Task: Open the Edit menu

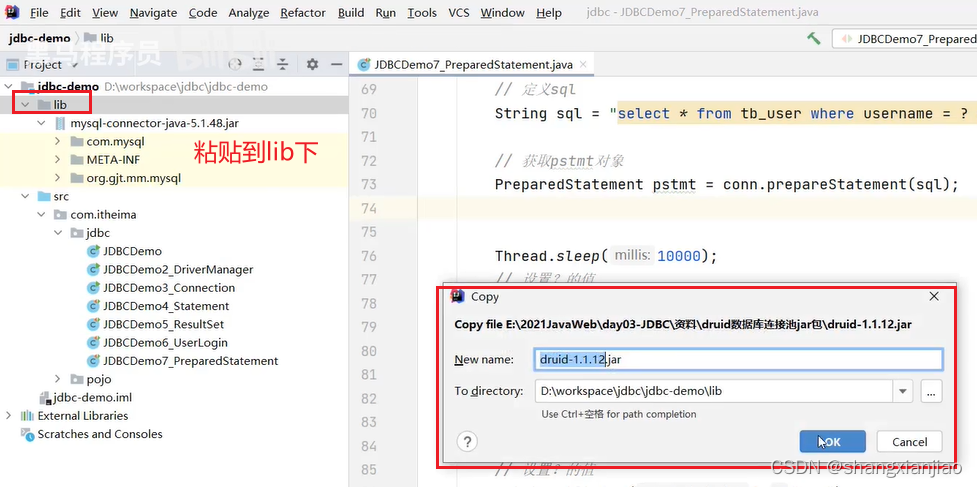Action: pyautogui.click(x=70, y=12)
